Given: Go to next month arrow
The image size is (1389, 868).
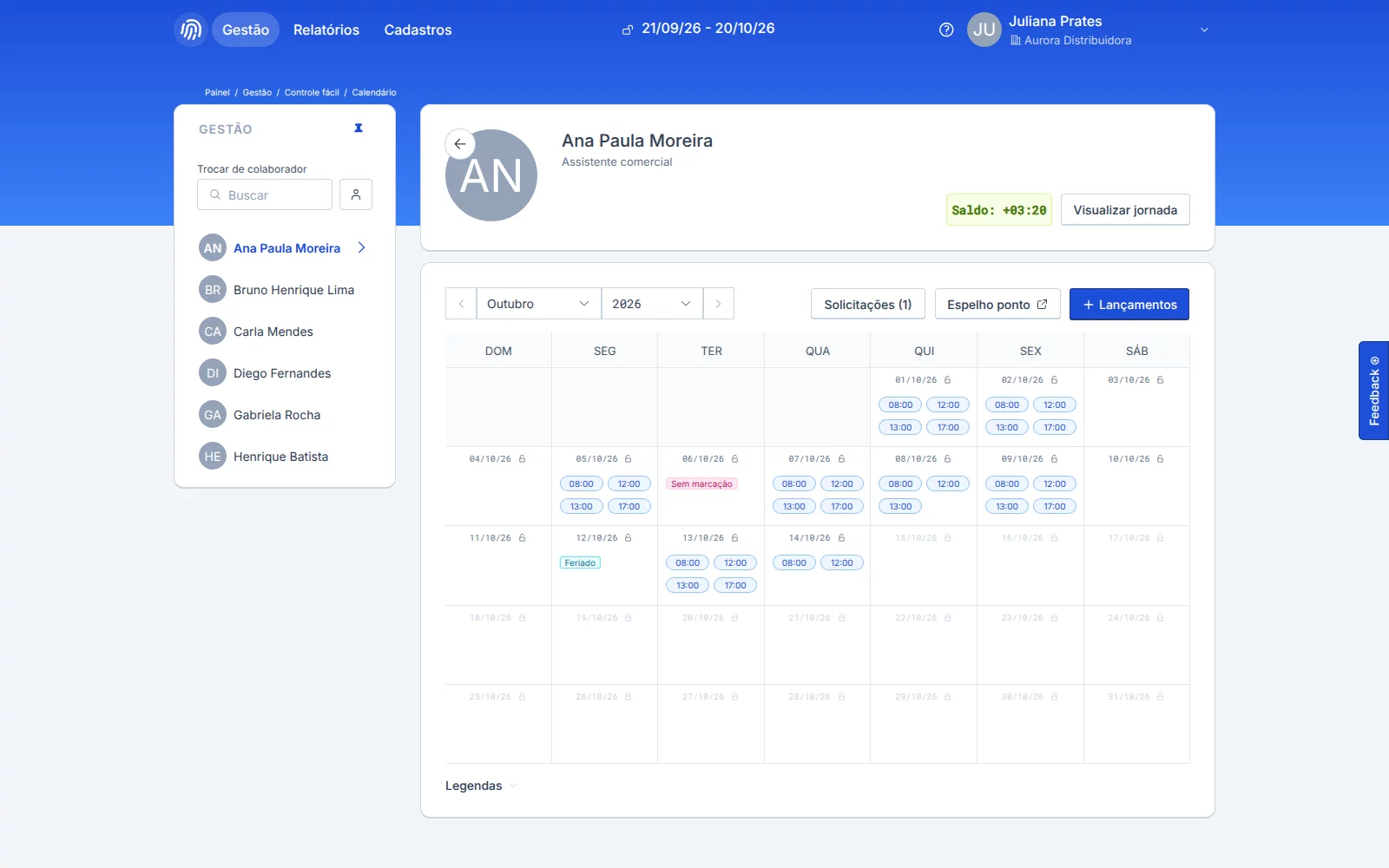Looking at the screenshot, I should [719, 304].
